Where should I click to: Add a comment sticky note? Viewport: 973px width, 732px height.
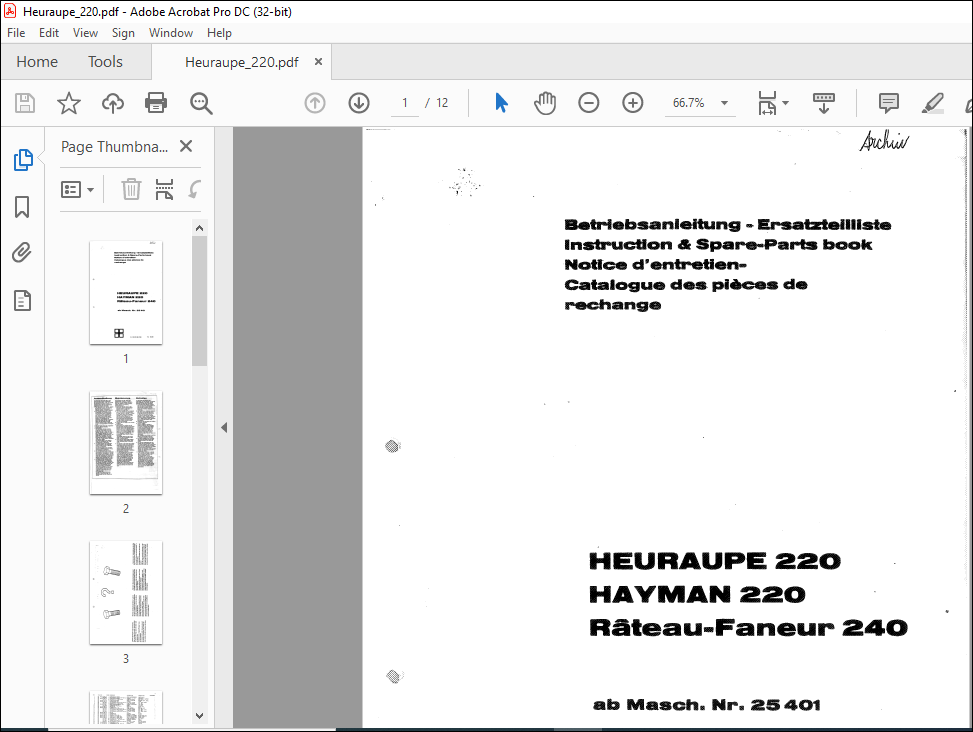click(889, 103)
